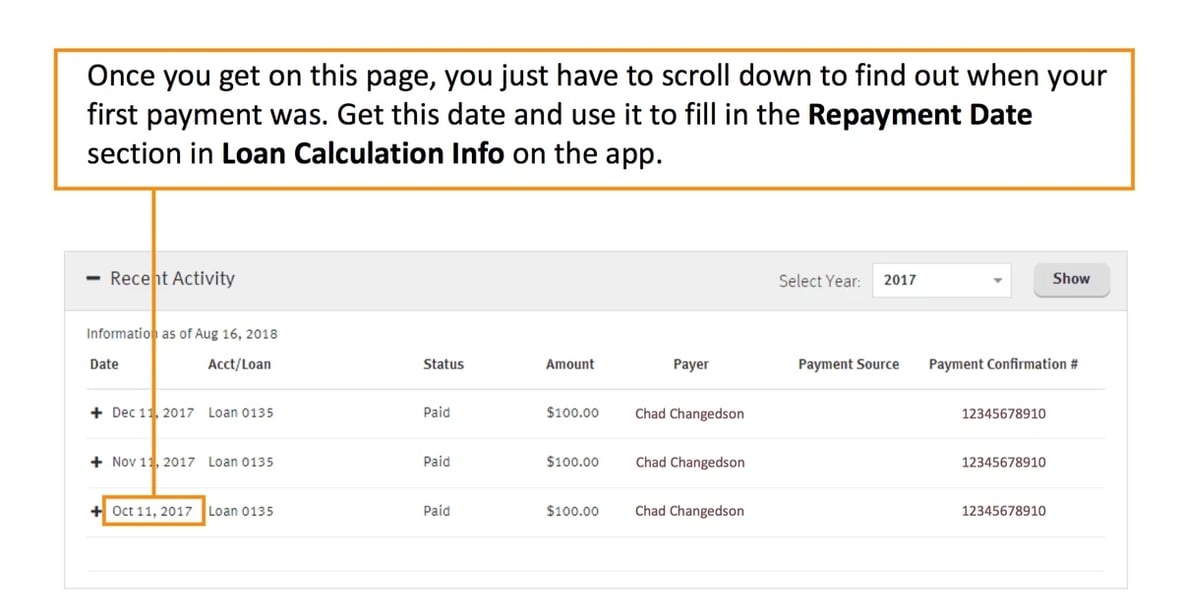This screenshot has width=1180, height=605.
Task: Expand the Oct 11, 2017 payment row
Action: tap(96, 511)
